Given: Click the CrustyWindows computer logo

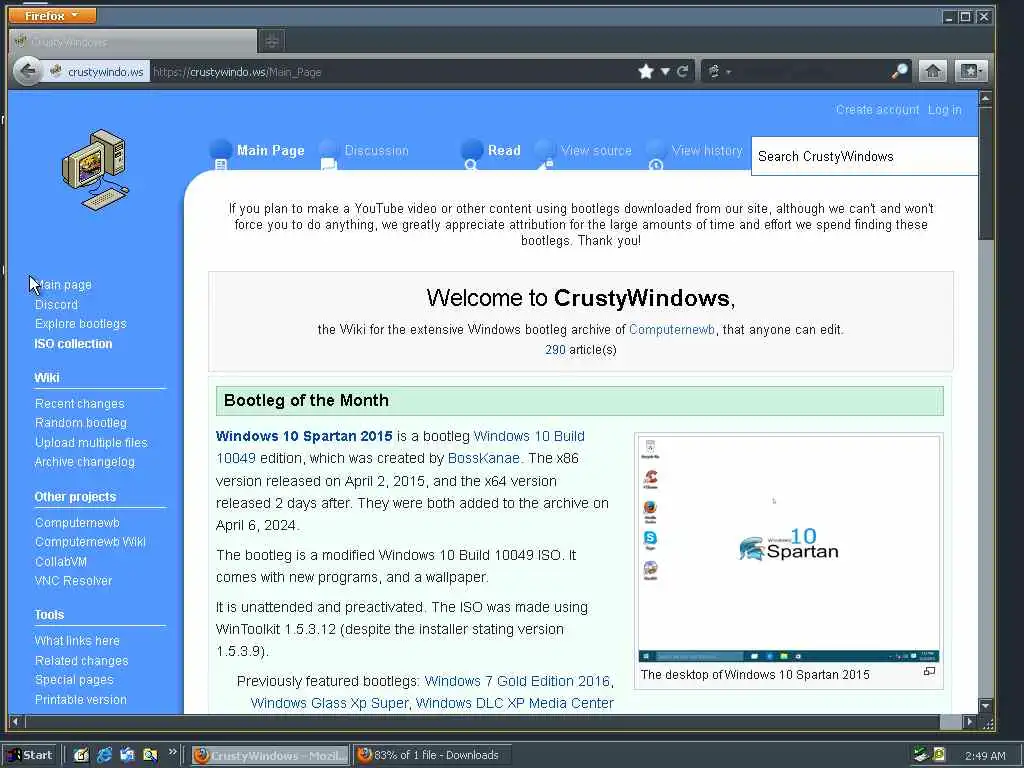Looking at the screenshot, I should pyautogui.click(x=95, y=170).
